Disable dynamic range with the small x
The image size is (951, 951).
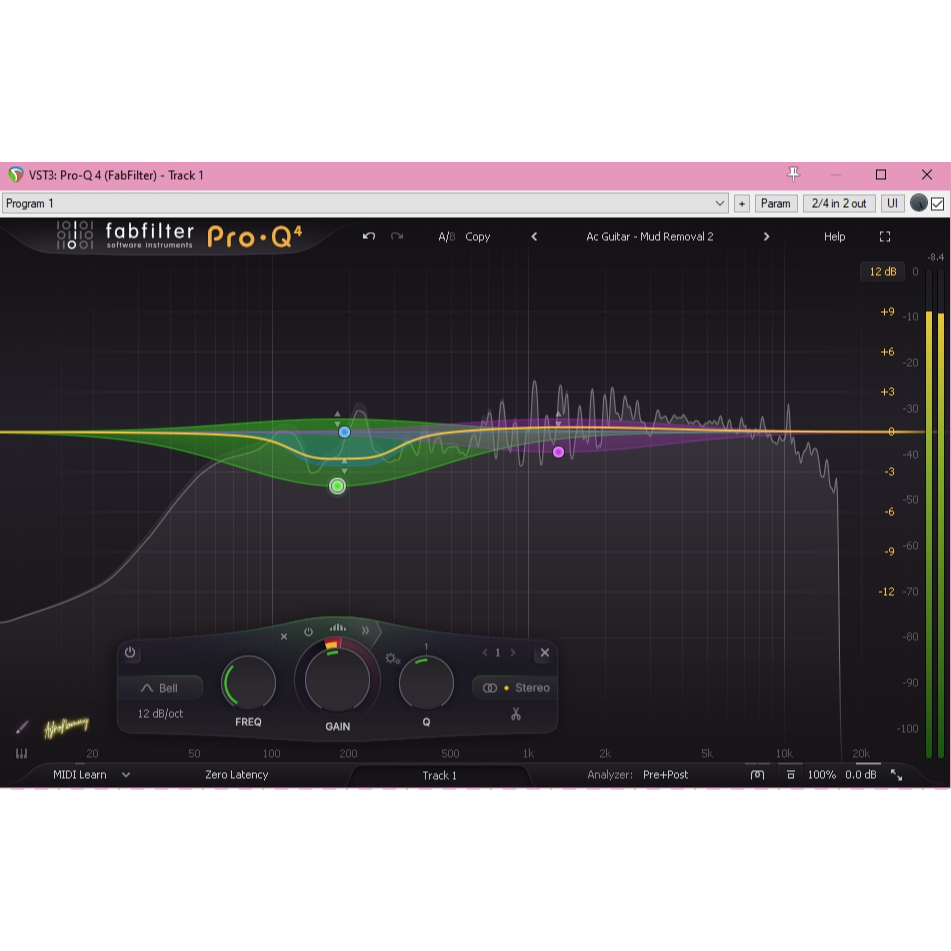pos(284,637)
